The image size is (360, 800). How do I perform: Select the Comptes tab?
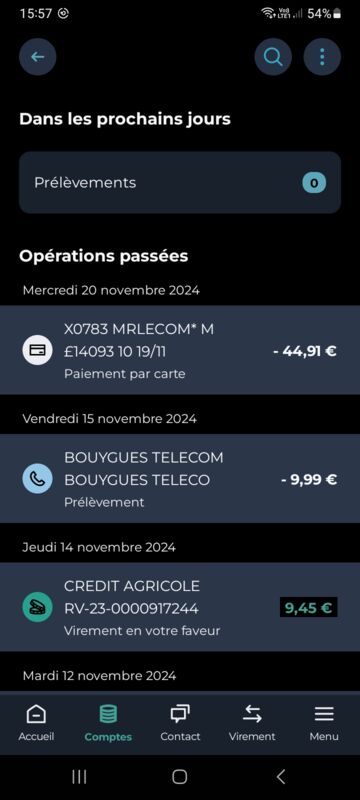(108, 723)
